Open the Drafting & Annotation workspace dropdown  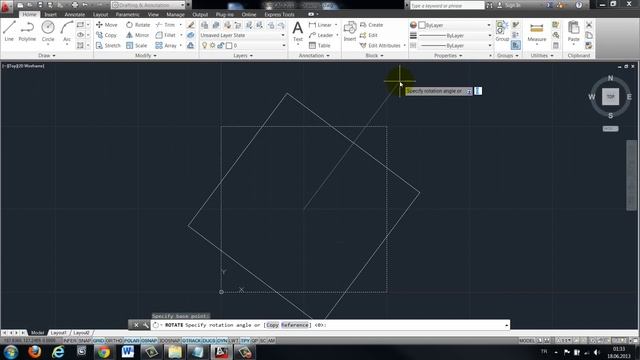click(x=148, y=5)
